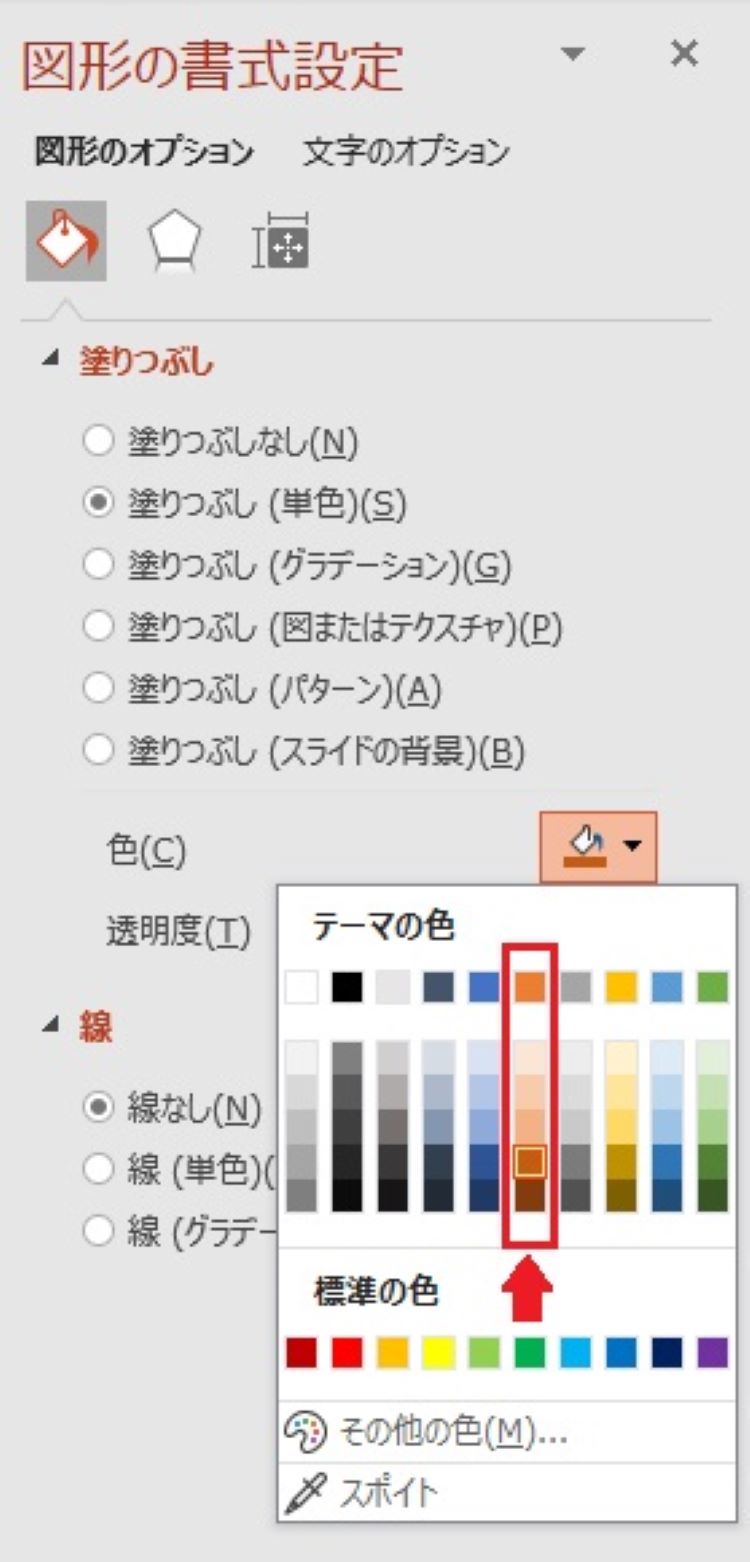
Task: Close the 図形の書式設定 pane
Action: point(684,55)
